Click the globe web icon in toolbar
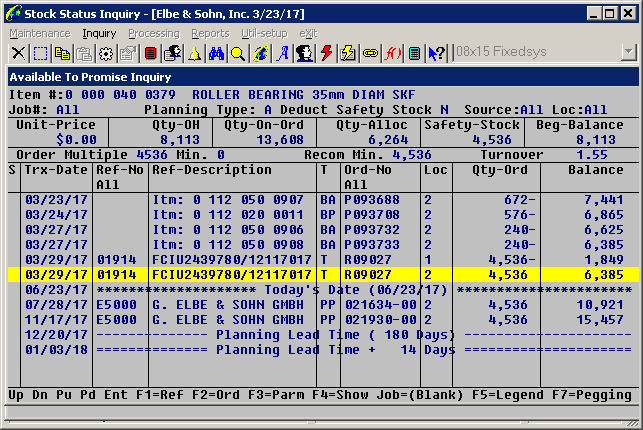643x430 pixels. [260, 53]
